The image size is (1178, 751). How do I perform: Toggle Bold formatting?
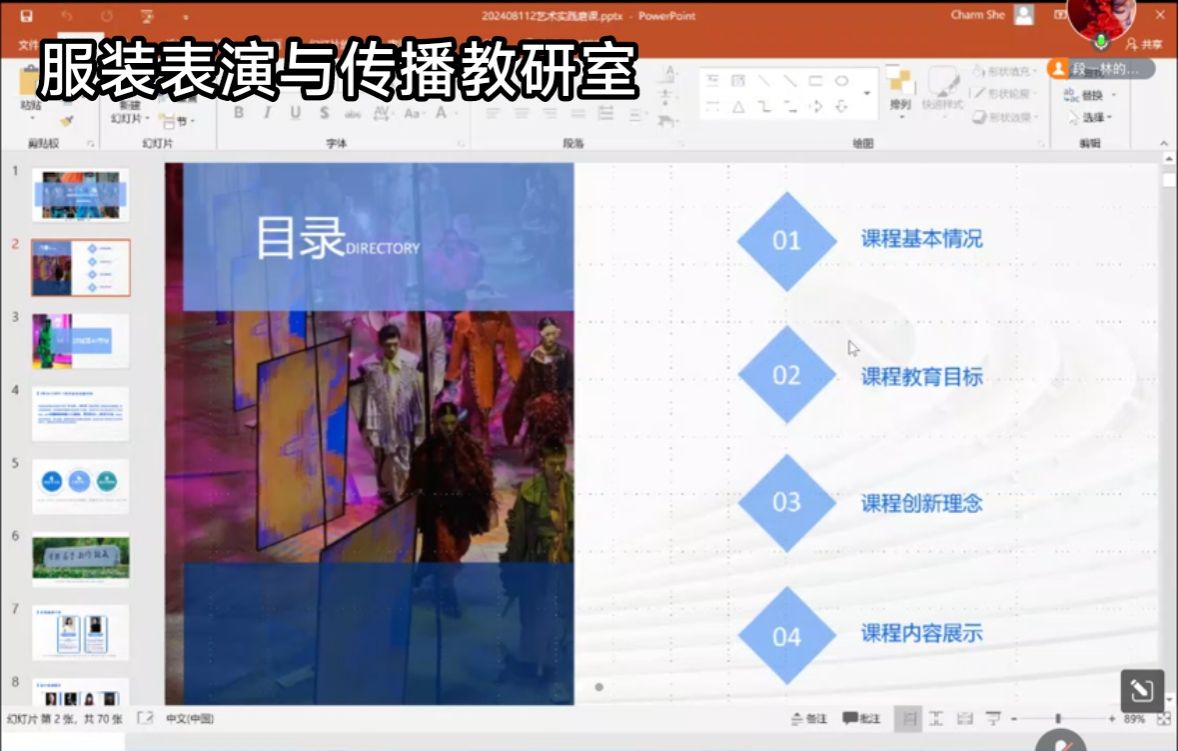(x=238, y=113)
